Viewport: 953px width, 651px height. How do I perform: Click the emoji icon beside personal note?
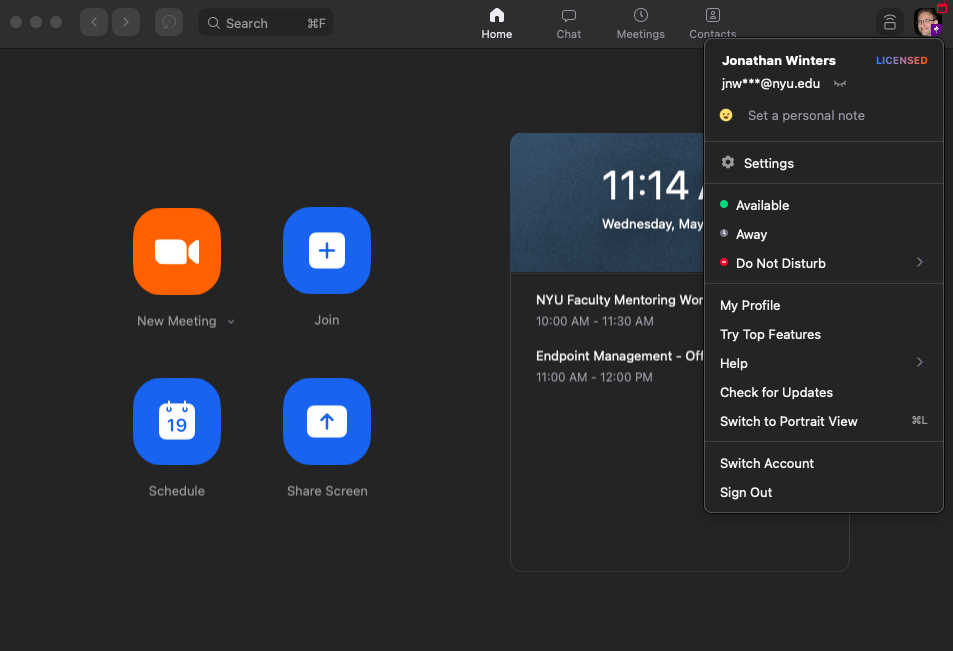(x=726, y=115)
